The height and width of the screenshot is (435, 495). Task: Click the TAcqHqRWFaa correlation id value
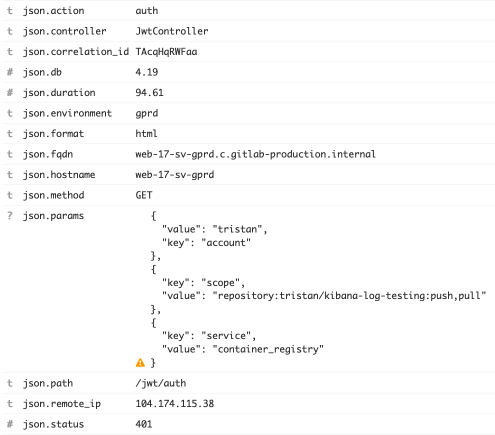pos(166,52)
